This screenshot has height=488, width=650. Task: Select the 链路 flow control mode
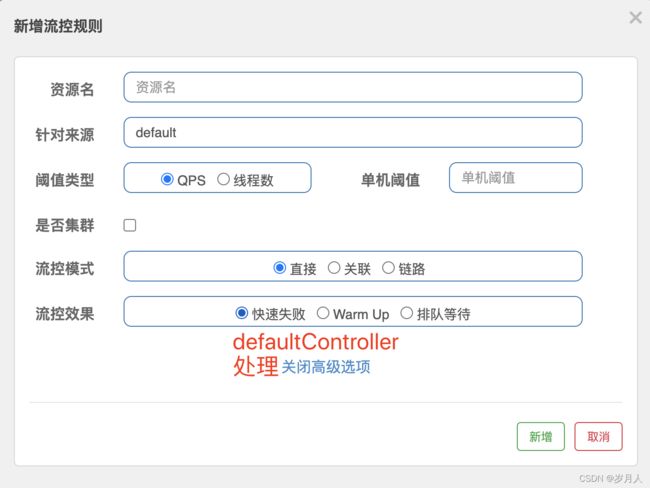pyautogui.click(x=388, y=267)
